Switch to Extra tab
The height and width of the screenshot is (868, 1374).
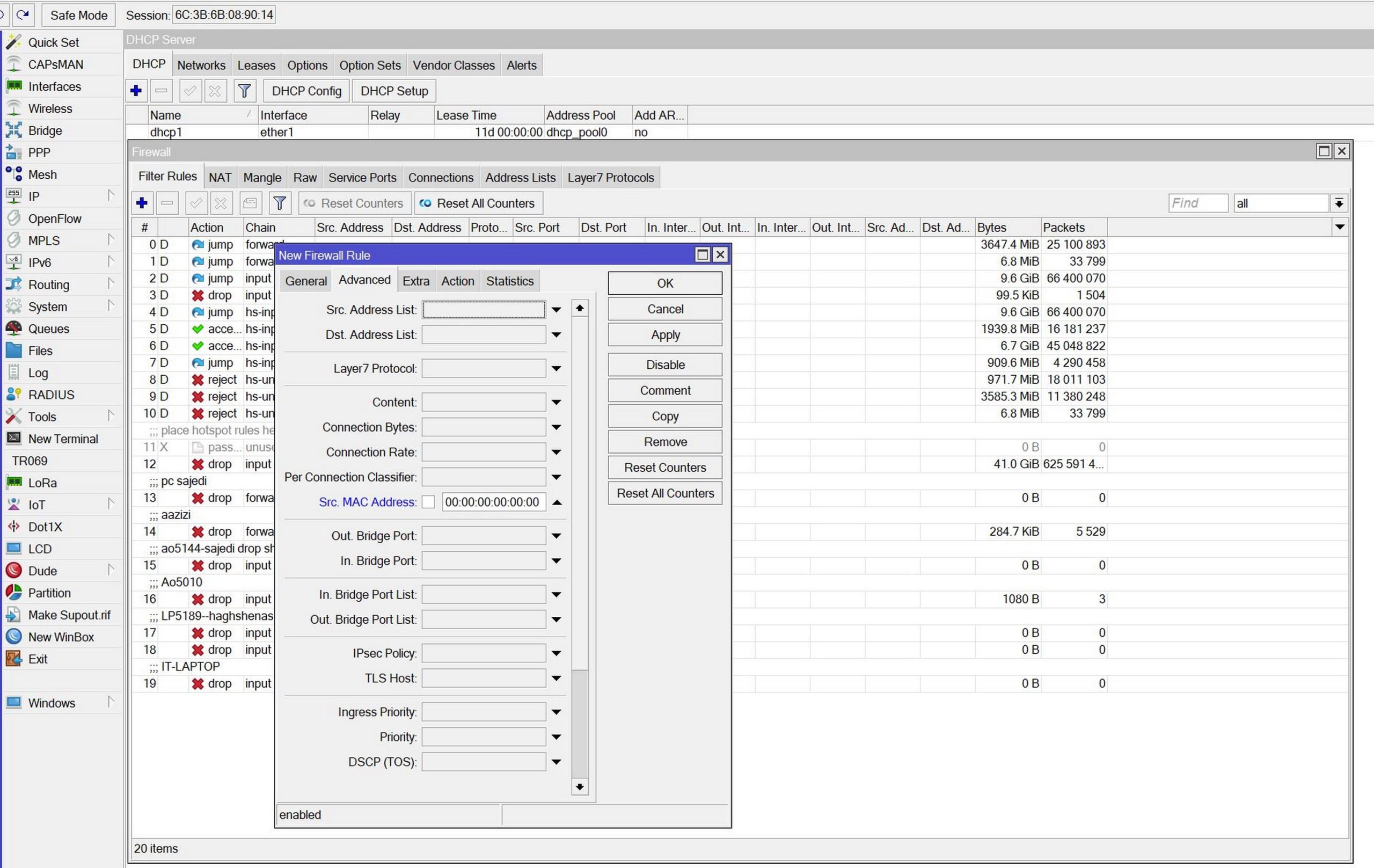pyautogui.click(x=416, y=281)
